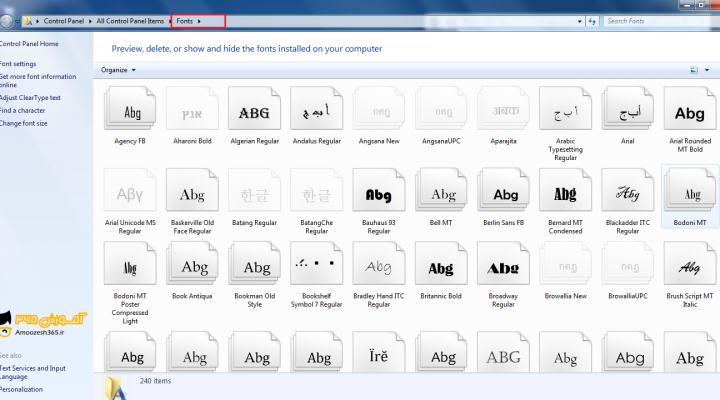Select the Browallia New font icon
This screenshot has width=720, height=400.
pyautogui.click(x=565, y=263)
